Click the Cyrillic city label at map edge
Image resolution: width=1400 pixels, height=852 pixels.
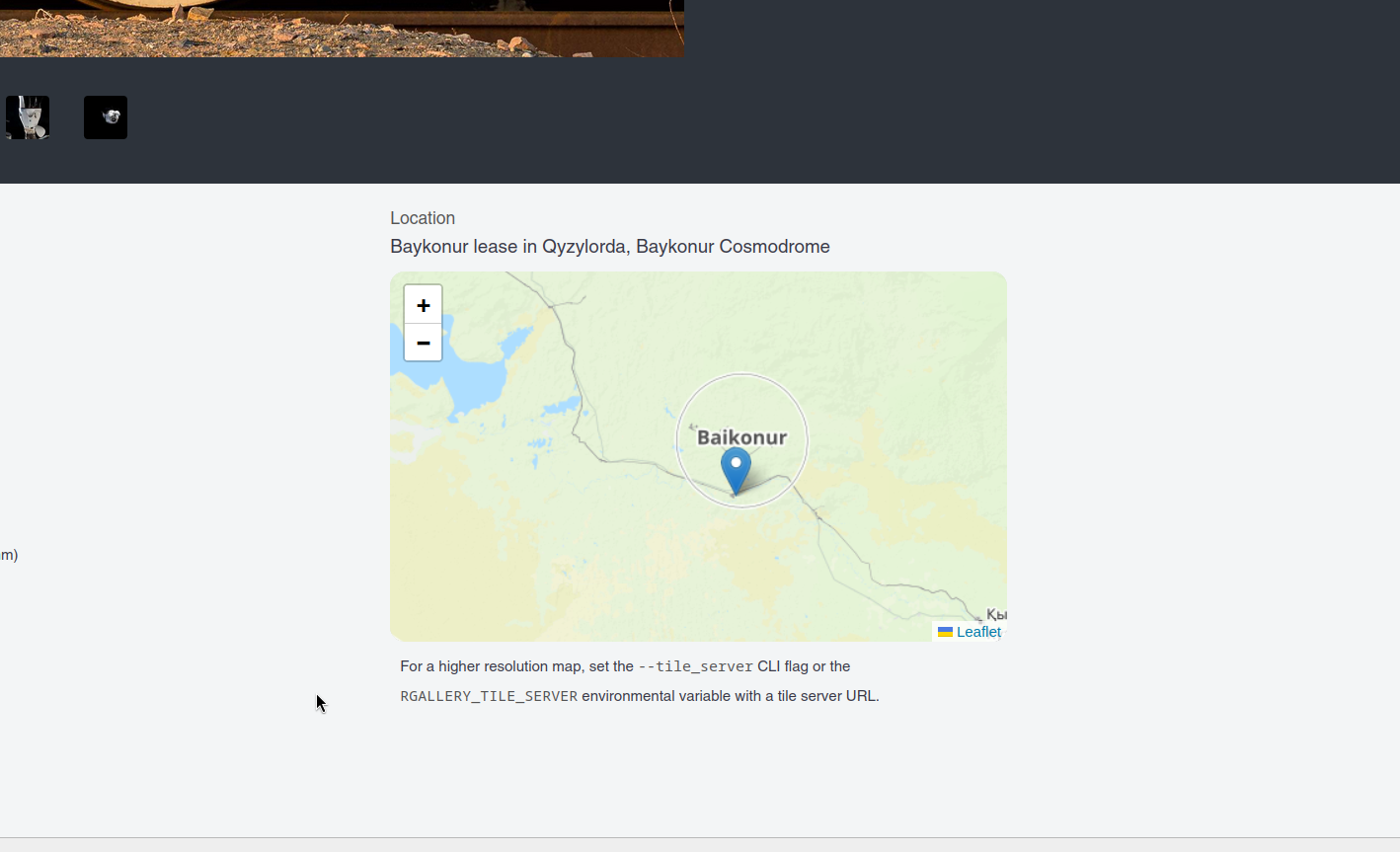point(996,614)
